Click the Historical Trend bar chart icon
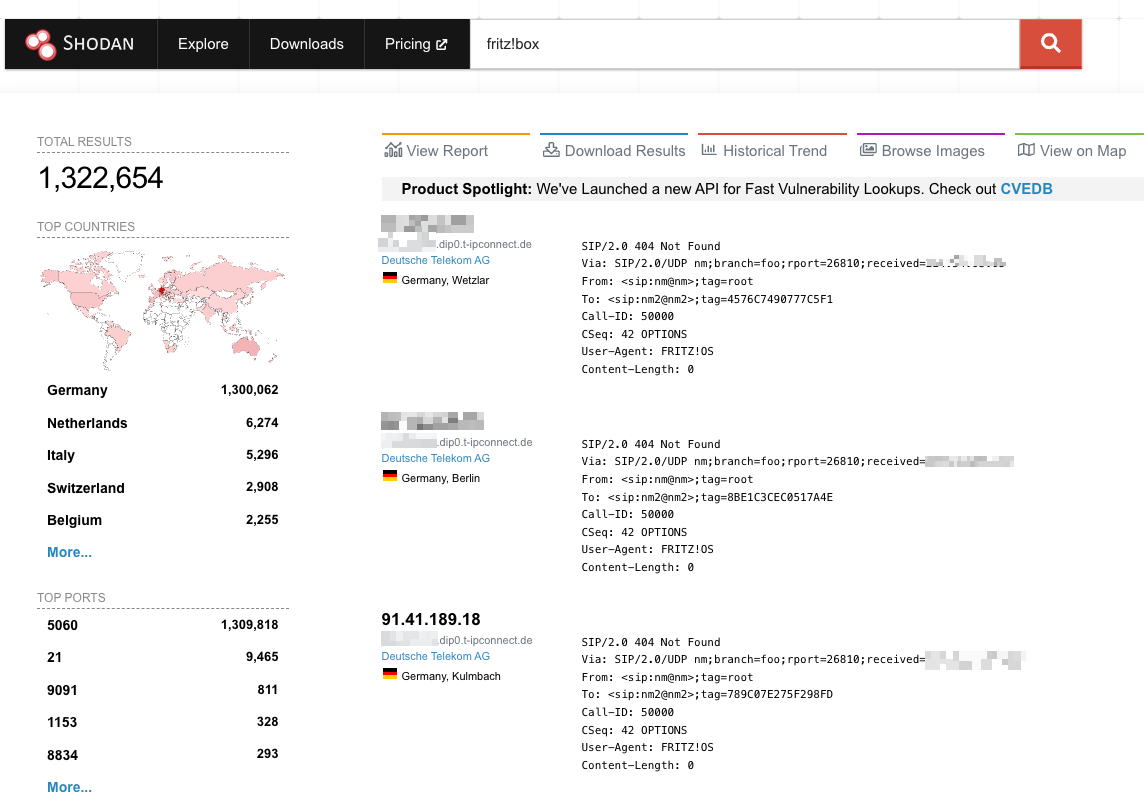Screen dimensions: 1144x809 click(x=708, y=150)
